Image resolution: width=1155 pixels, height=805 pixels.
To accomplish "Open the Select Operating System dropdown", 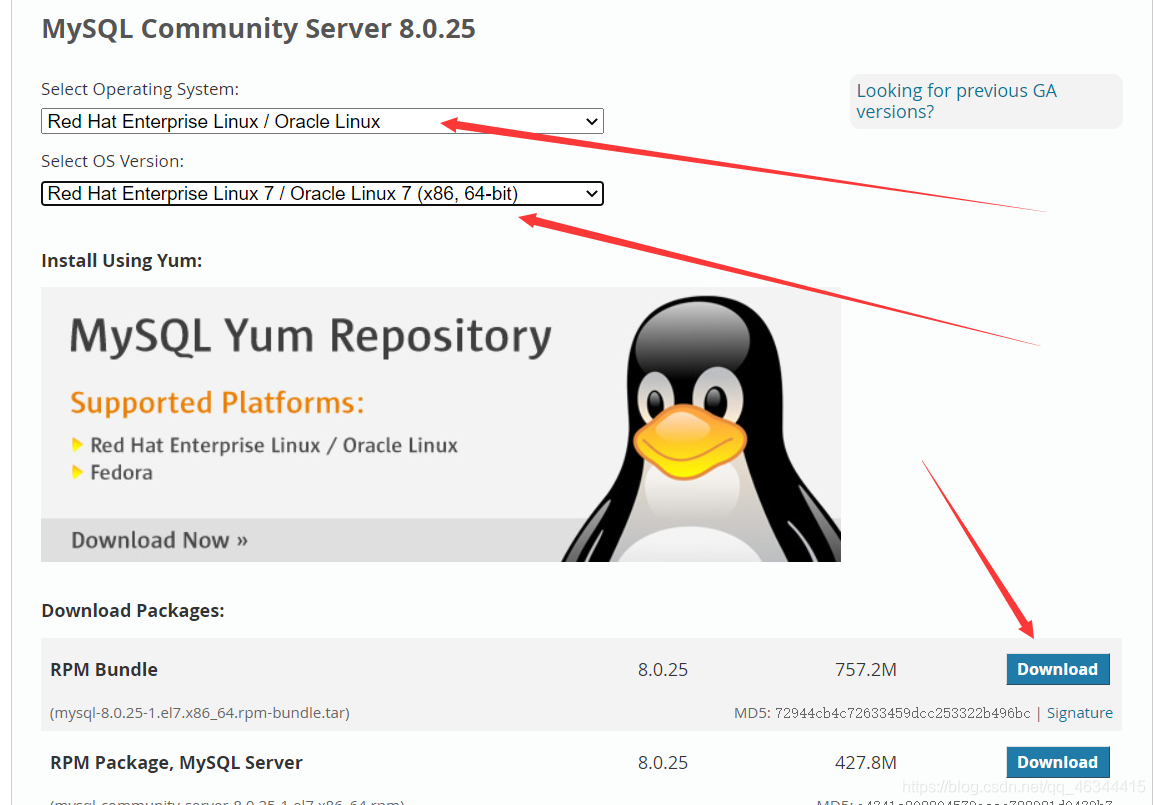I will pyautogui.click(x=322, y=122).
